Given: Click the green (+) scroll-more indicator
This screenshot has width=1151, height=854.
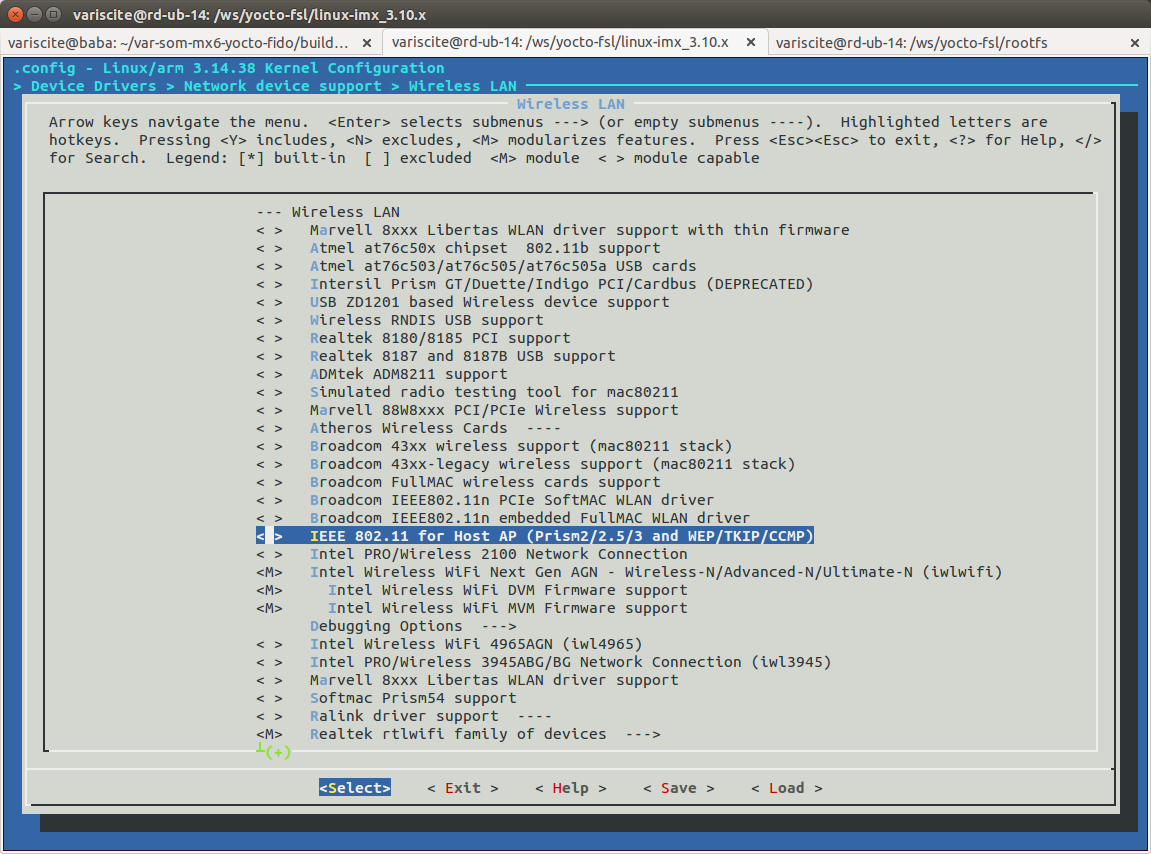Looking at the screenshot, I should coord(277,752).
